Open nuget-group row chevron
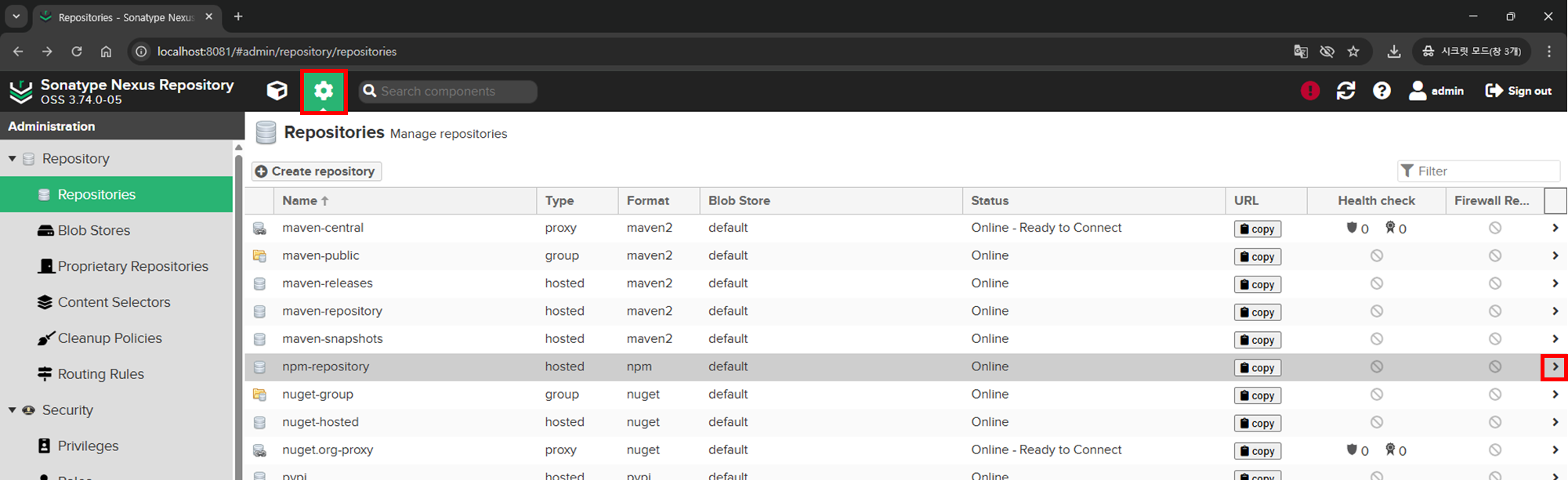Image resolution: width=1568 pixels, height=480 pixels. (1555, 394)
